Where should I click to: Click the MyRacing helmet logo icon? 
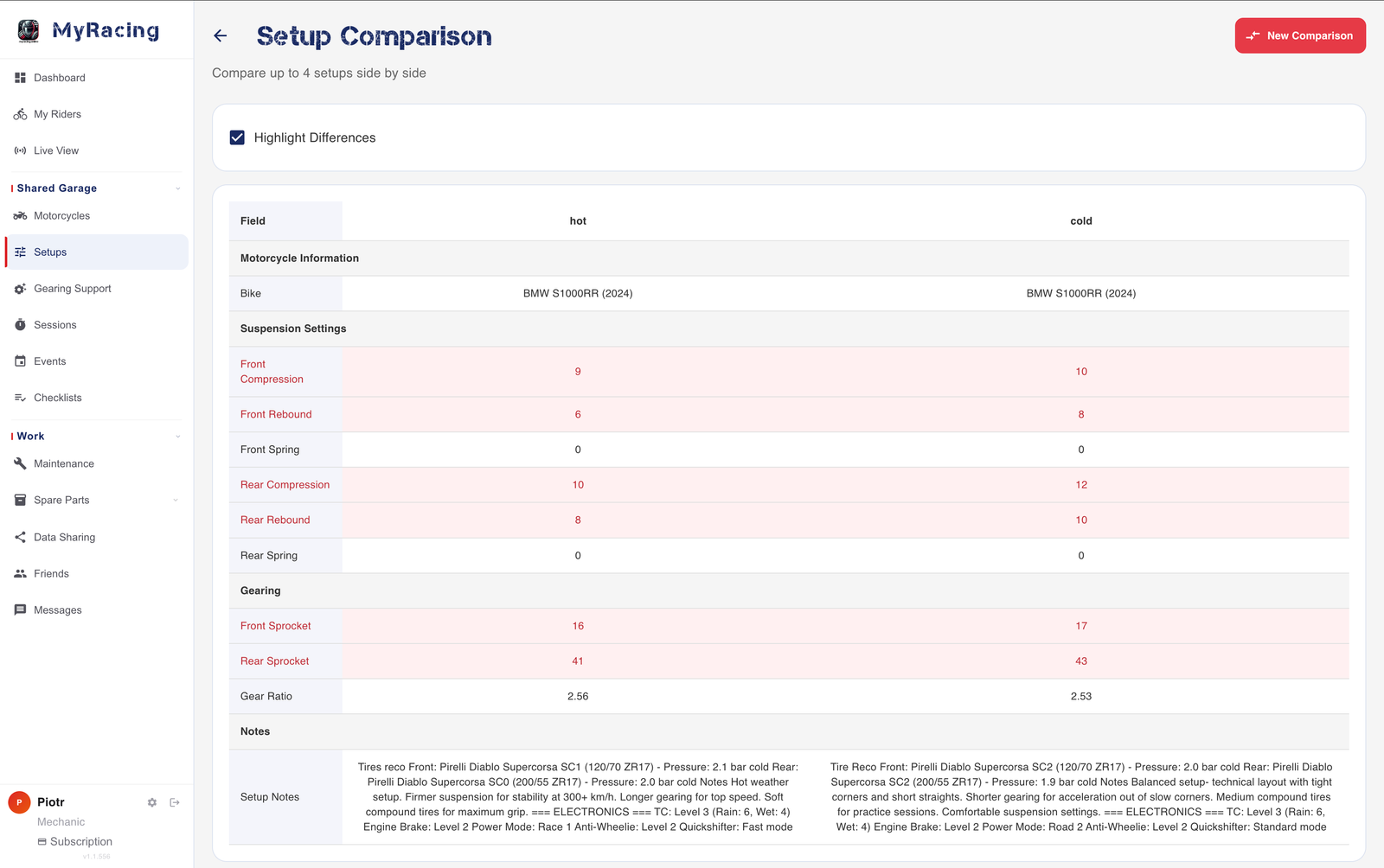pos(29,31)
